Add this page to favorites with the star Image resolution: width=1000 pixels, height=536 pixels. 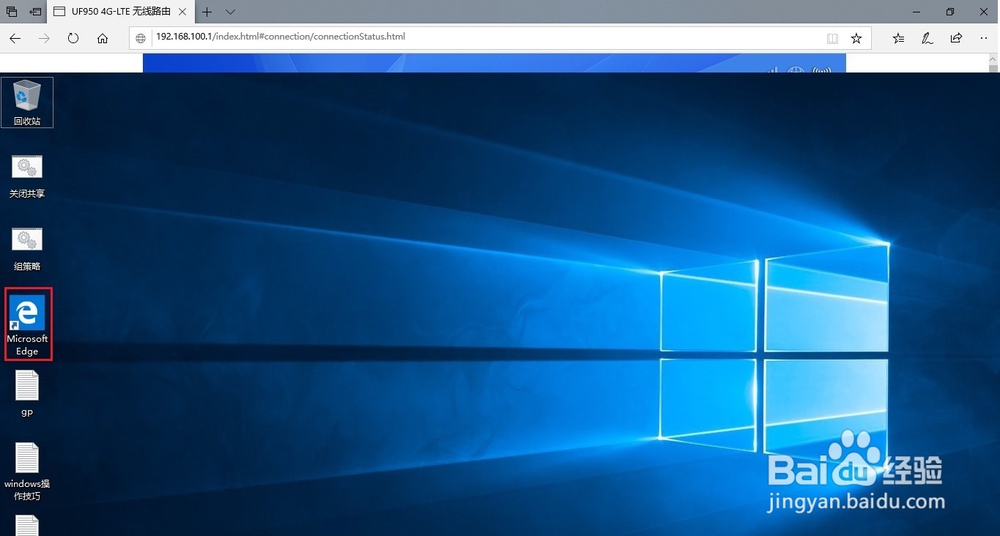[857, 38]
